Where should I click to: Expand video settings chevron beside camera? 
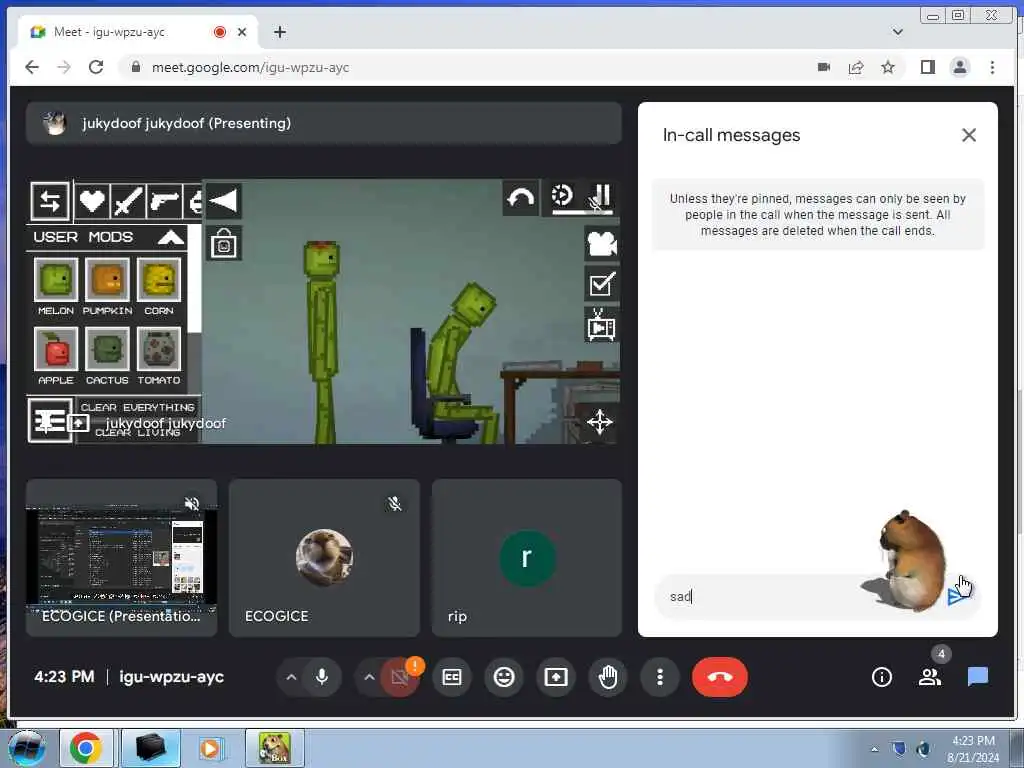(x=369, y=677)
